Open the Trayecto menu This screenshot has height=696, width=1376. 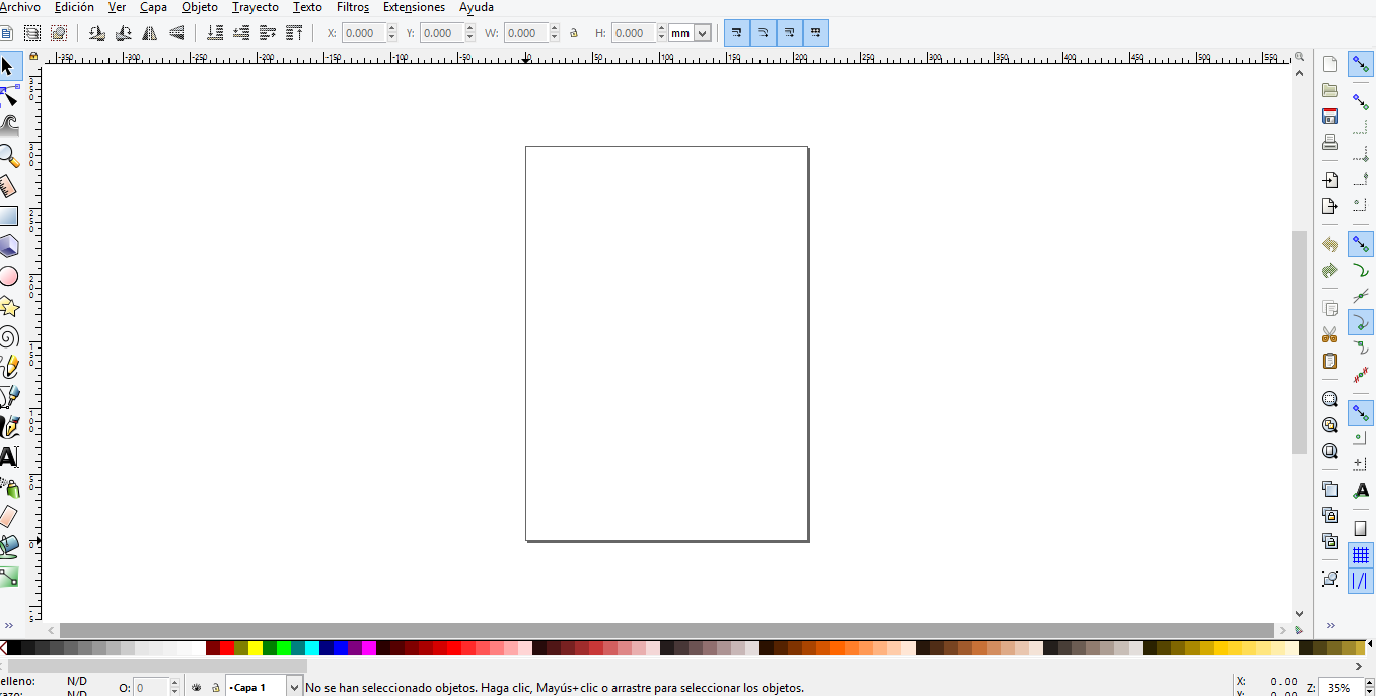pos(255,7)
